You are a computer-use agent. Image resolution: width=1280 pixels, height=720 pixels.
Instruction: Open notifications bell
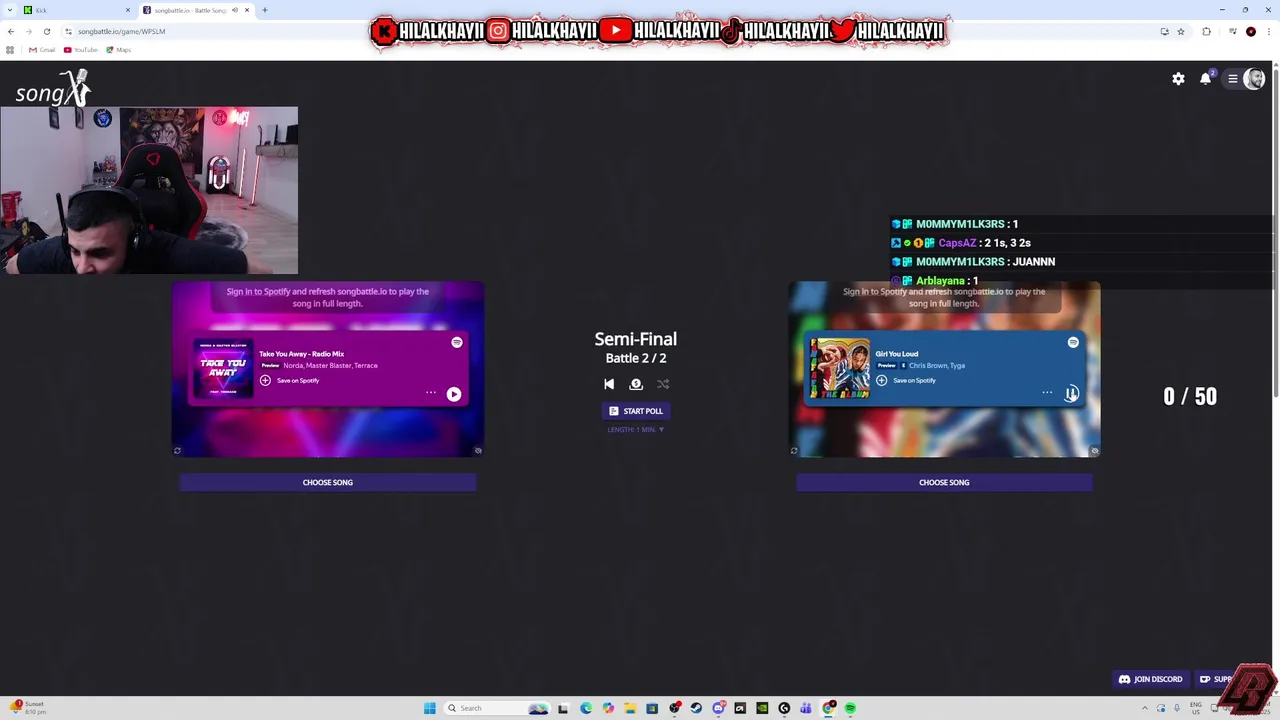click(x=1206, y=78)
